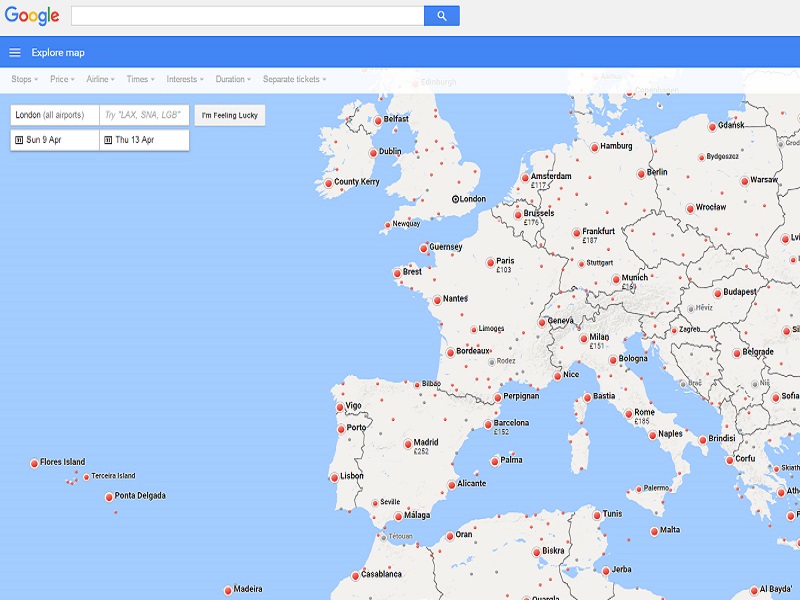Select the Paris £103 destination marker
The height and width of the screenshot is (600, 800).
(x=490, y=262)
